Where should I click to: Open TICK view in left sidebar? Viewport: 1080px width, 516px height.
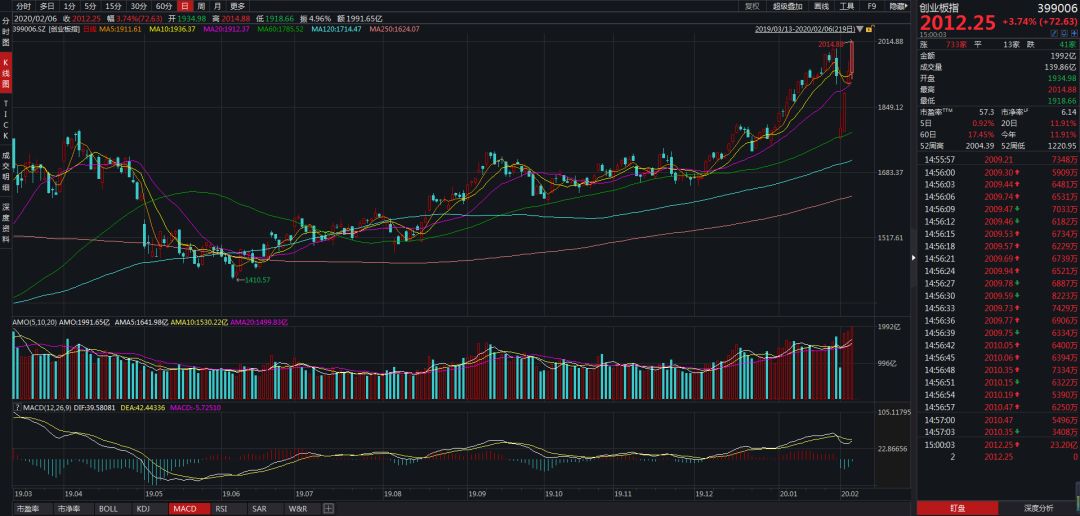6,120
